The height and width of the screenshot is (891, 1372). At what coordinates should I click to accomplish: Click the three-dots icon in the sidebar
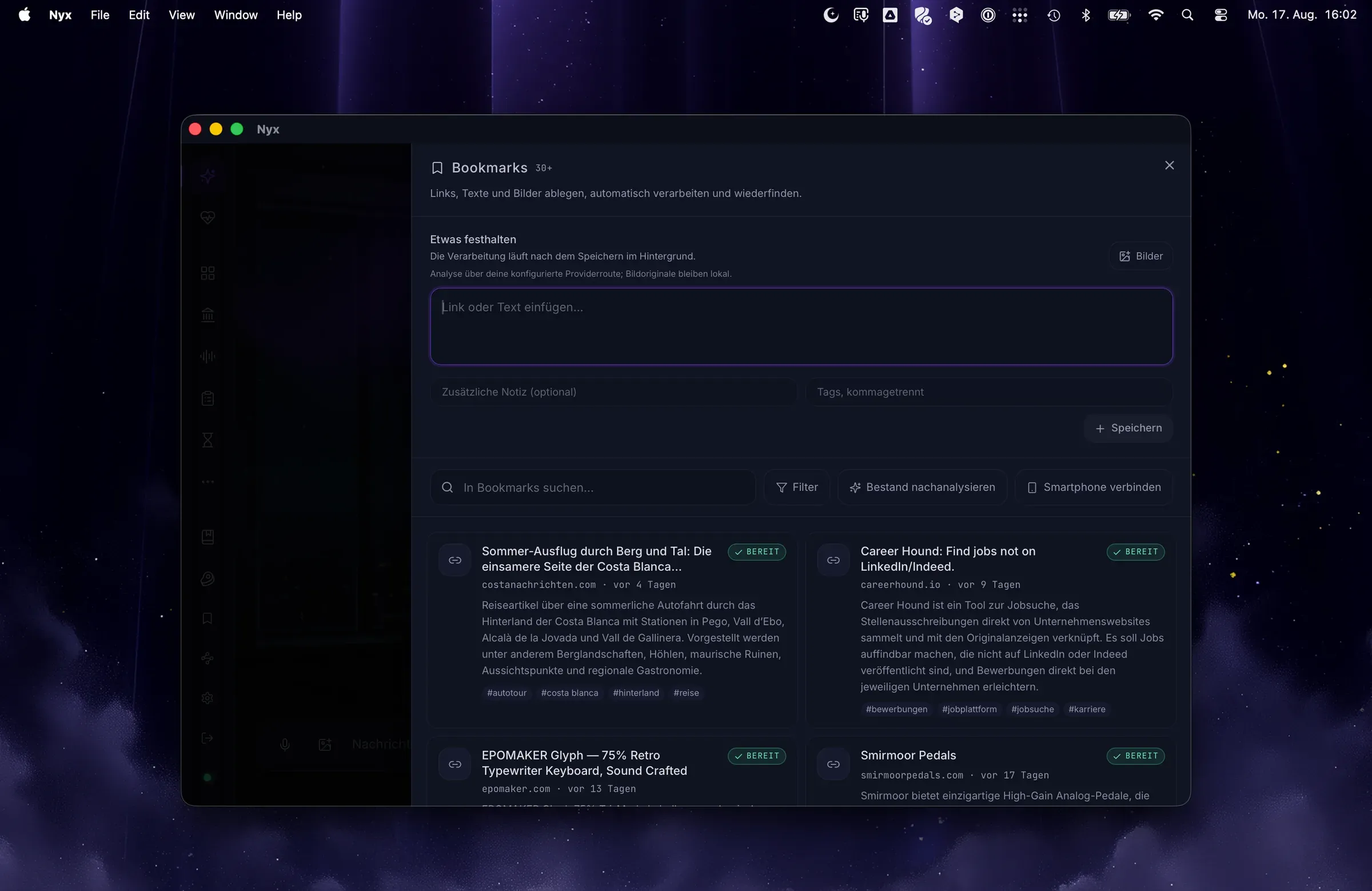[208, 482]
